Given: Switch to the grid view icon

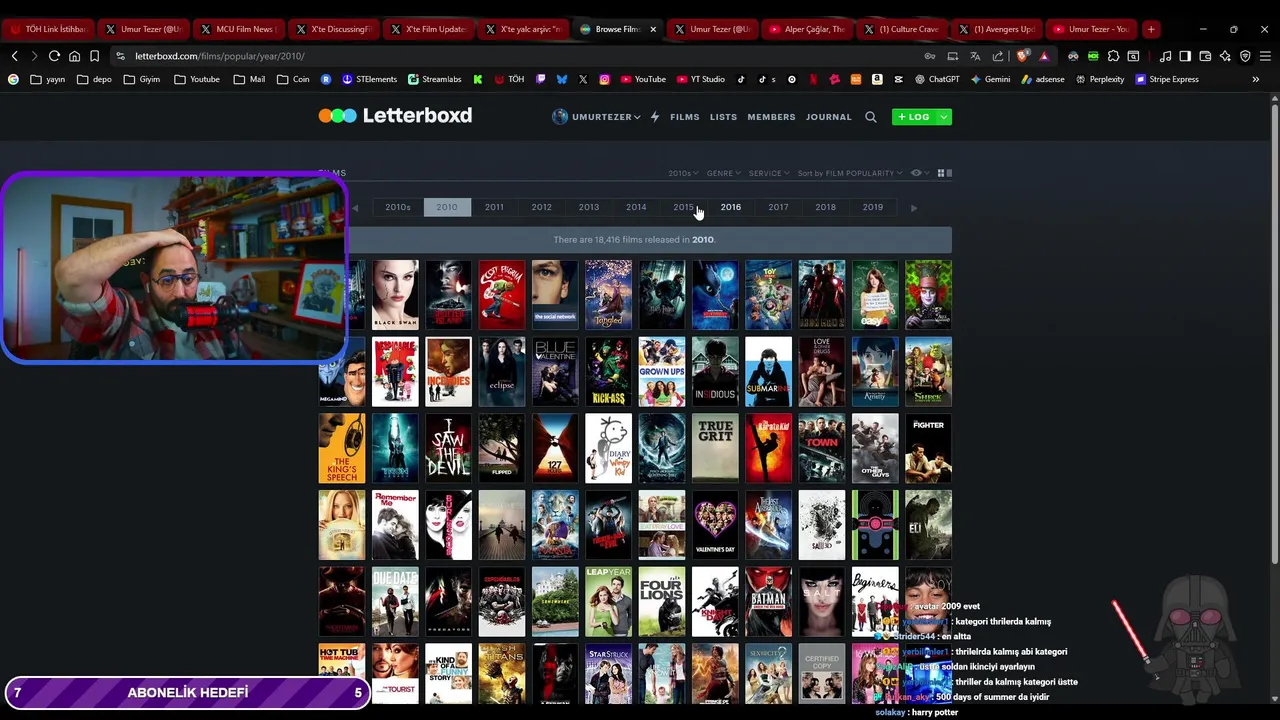Looking at the screenshot, I should 941,173.
